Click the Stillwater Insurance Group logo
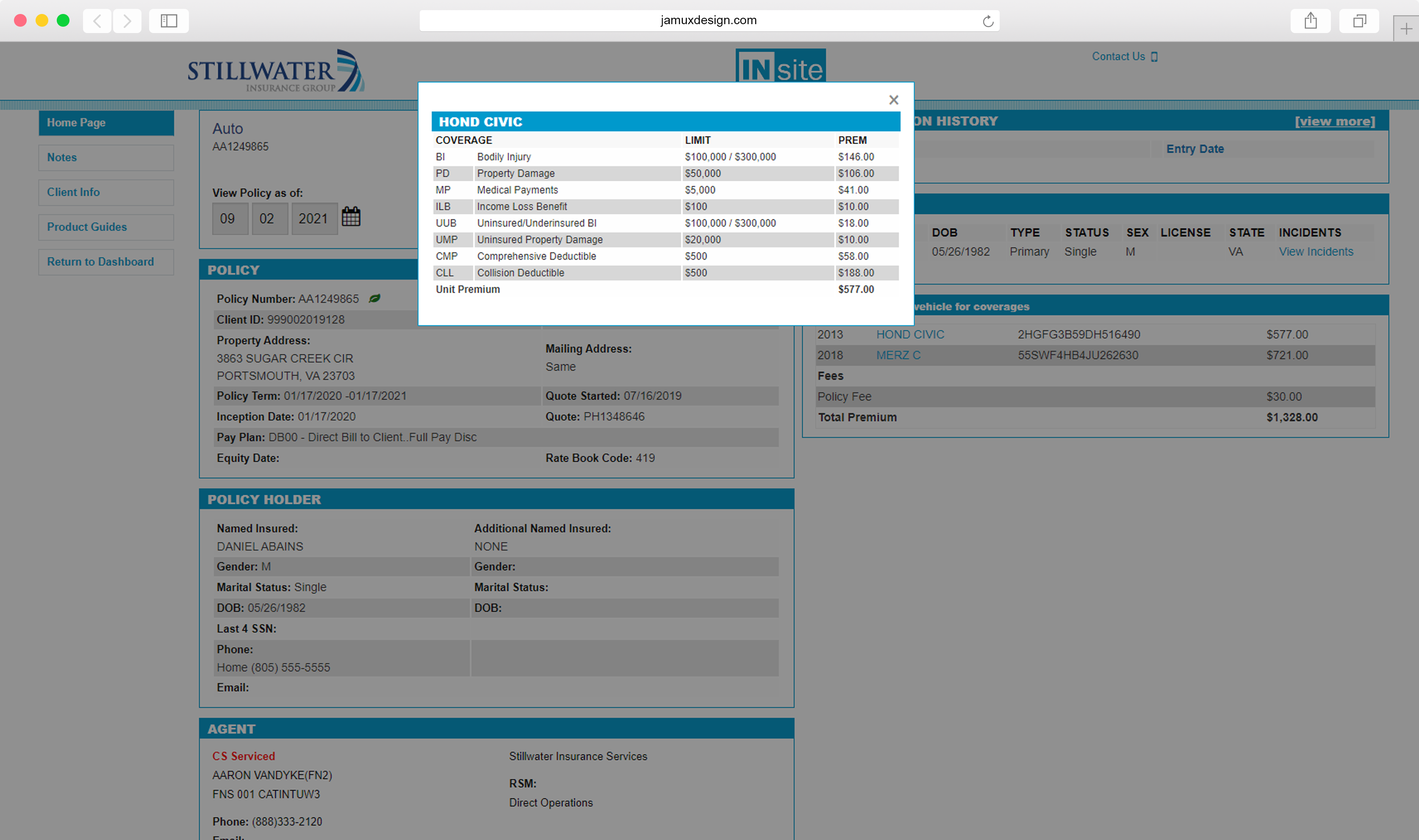 (276, 71)
